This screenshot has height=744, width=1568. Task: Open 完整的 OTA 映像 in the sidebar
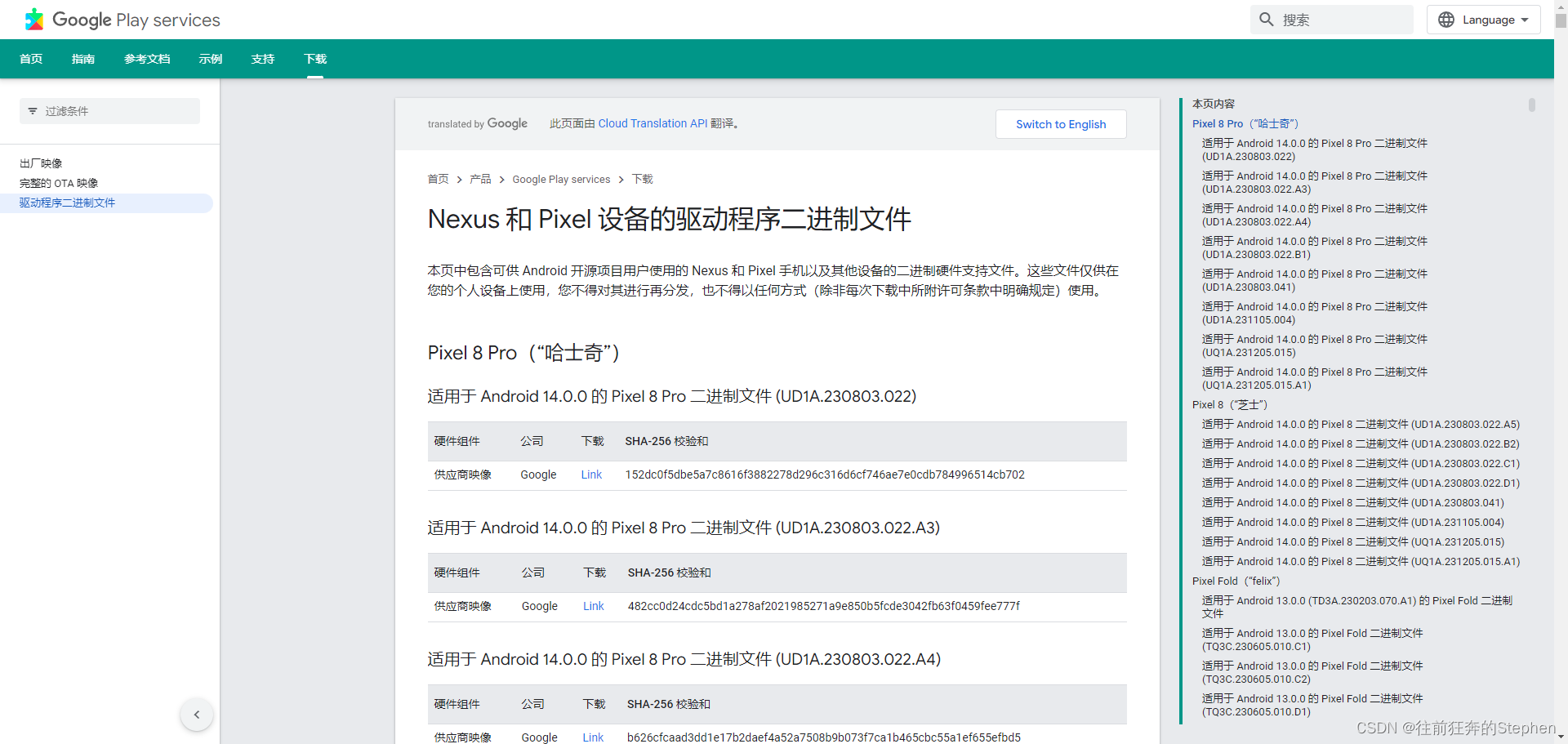coord(59,183)
